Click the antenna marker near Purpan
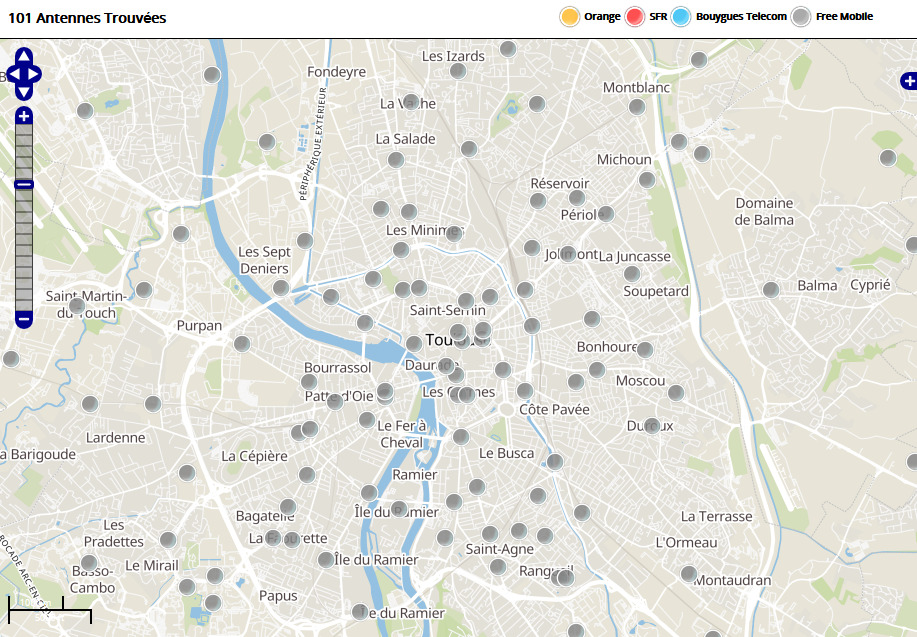 pos(242,344)
